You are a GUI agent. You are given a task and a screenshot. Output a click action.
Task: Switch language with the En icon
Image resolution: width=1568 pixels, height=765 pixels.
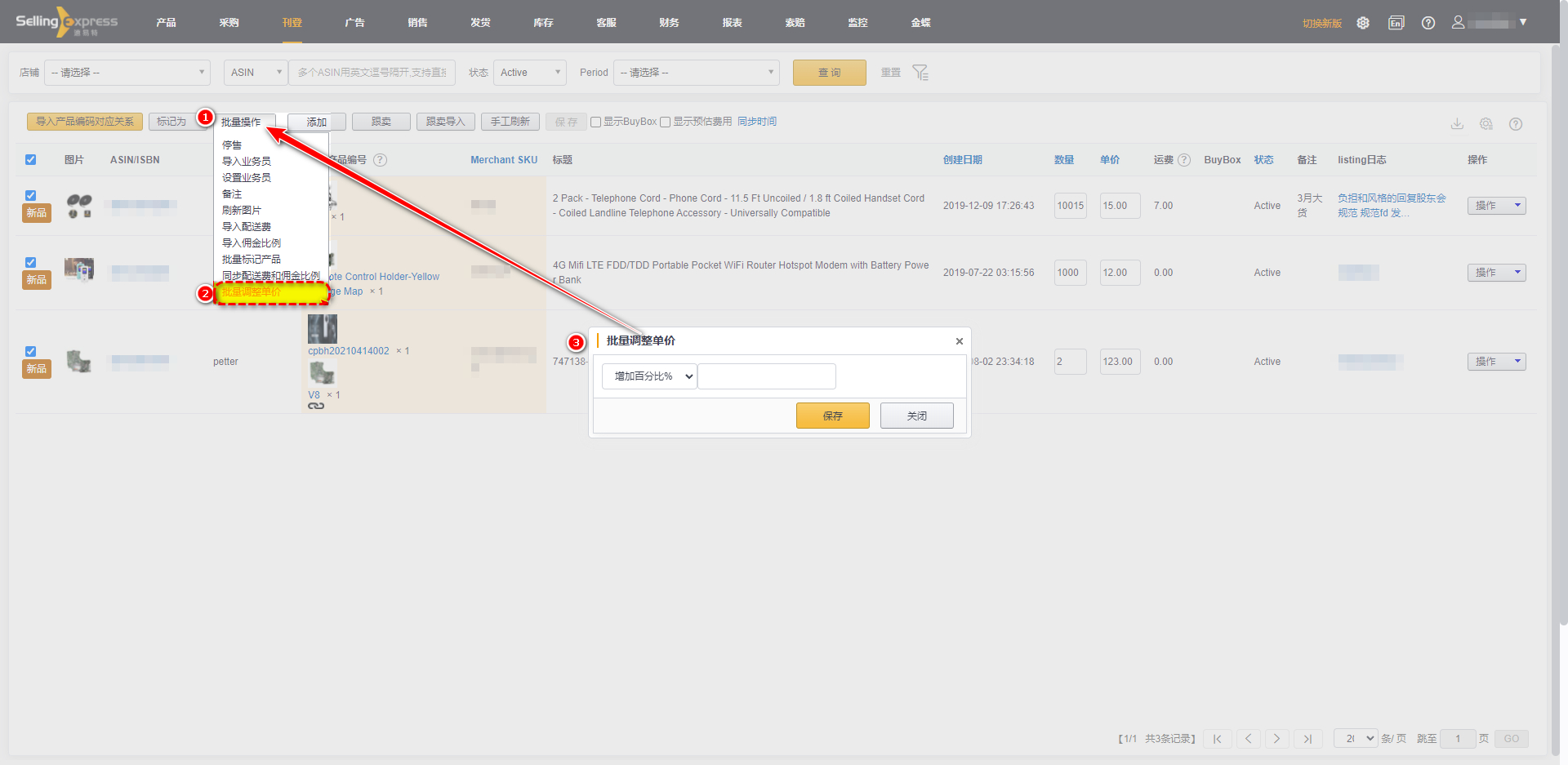1396,23
